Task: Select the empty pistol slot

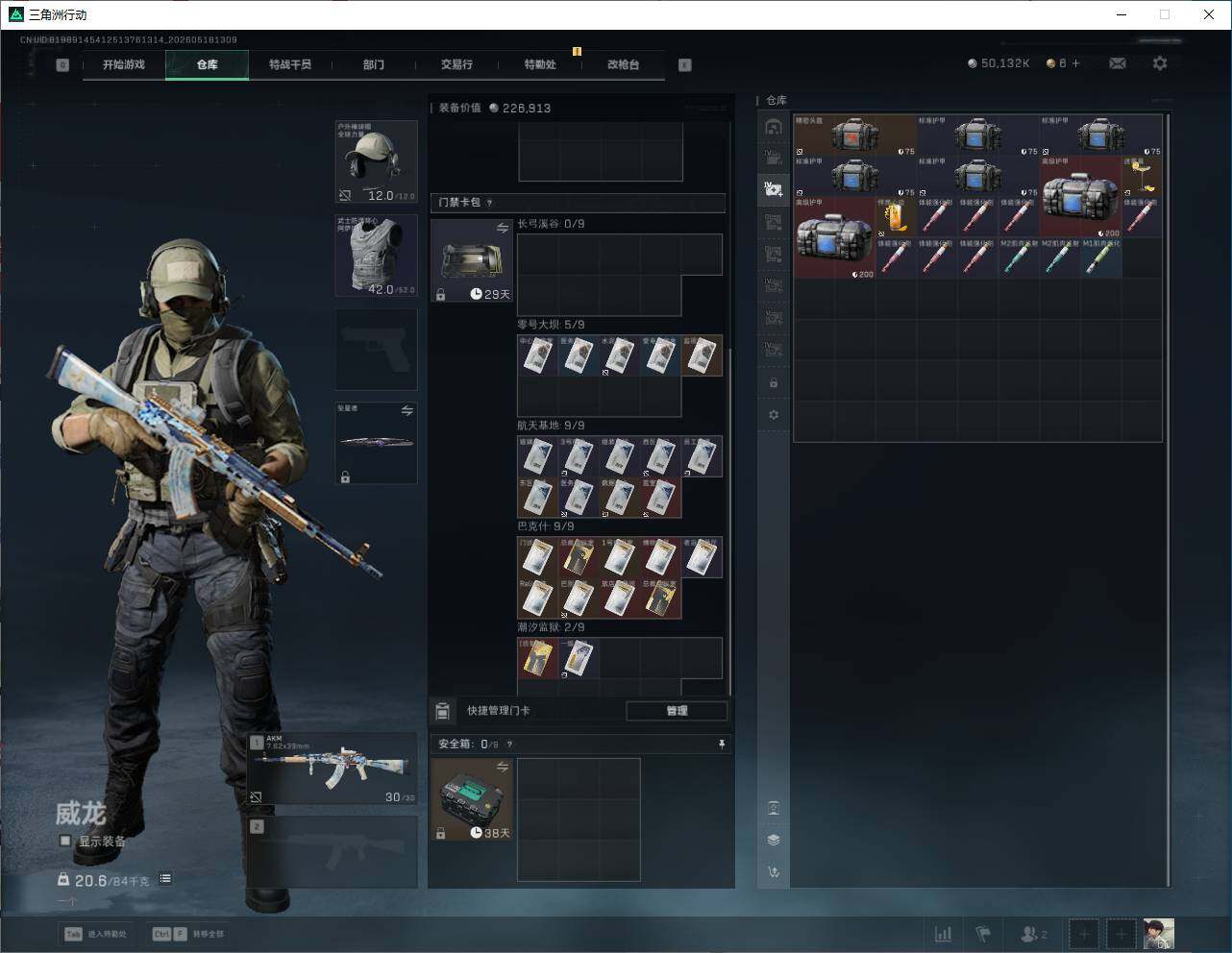Action: 376,350
